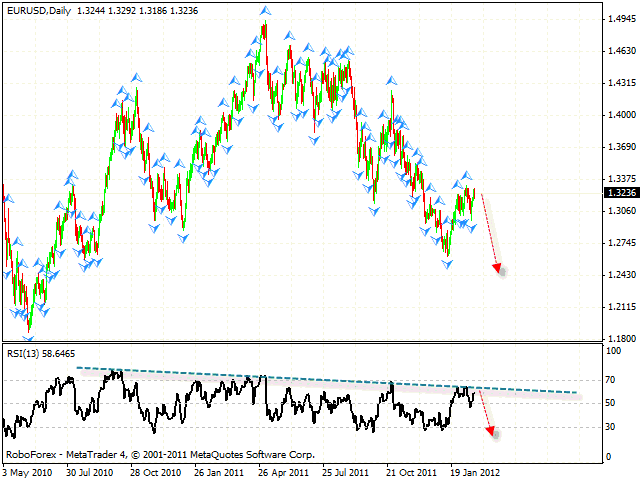Viewport: 640px width, 480px height.
Task: Click the RoboForex MetaTrader 4 copyright text
Action: tap(158, 453)
